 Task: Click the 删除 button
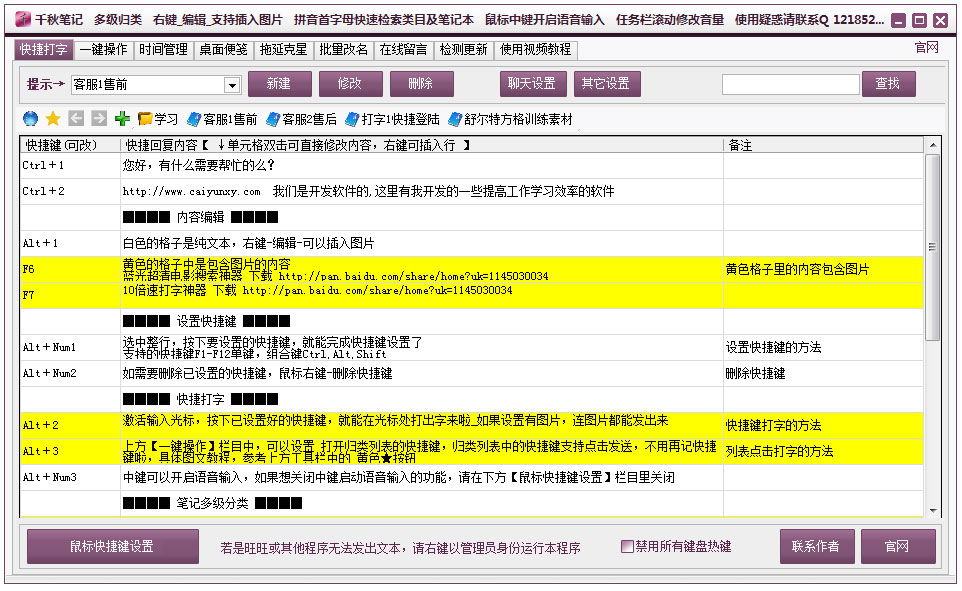421,84
